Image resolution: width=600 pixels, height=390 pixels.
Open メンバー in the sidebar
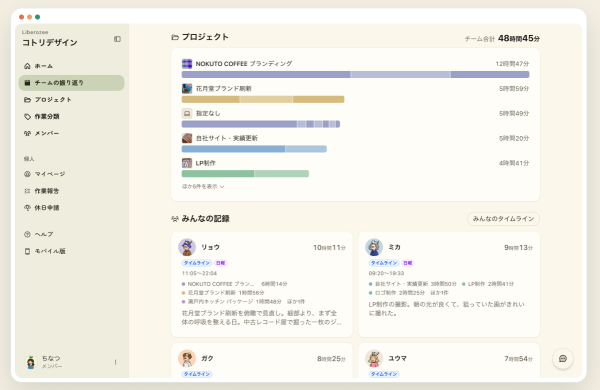[72, 133]
